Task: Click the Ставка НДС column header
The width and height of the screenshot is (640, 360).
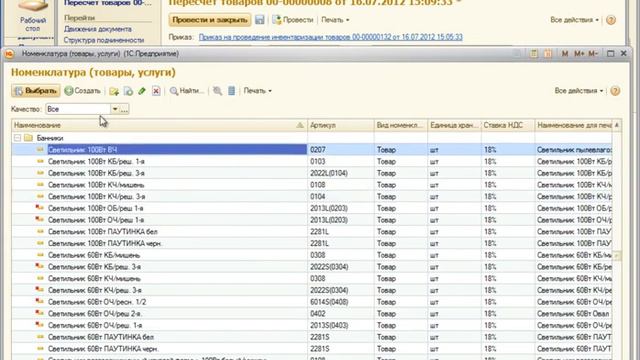Action: coord(508,125)
